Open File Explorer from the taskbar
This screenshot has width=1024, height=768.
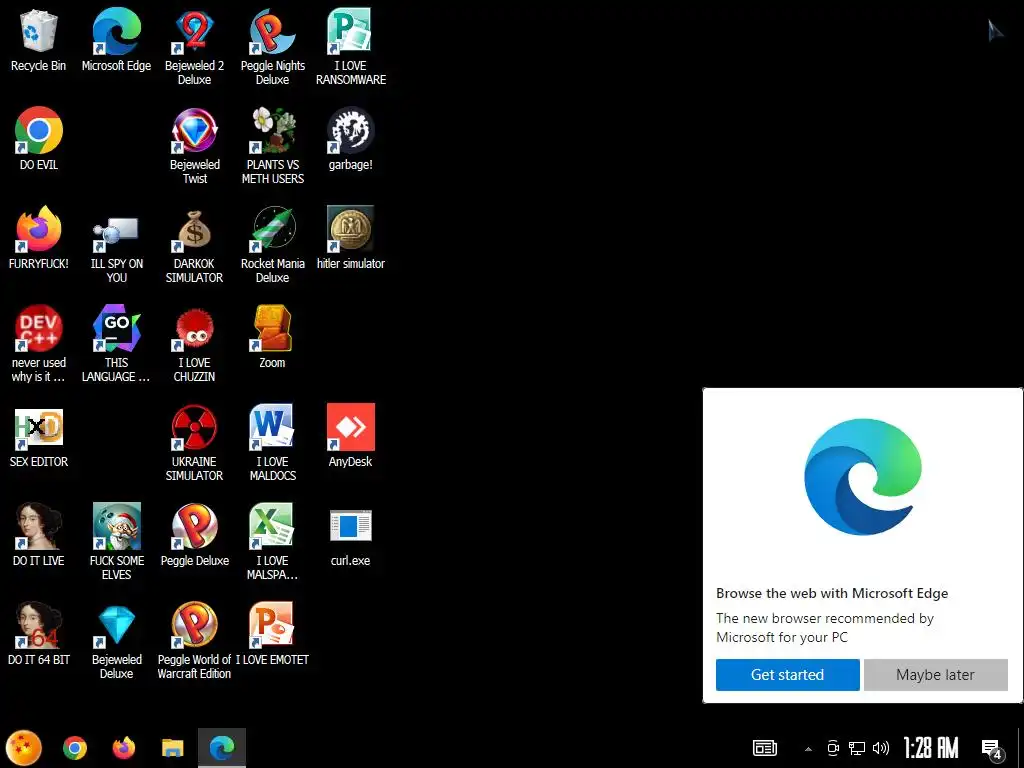pos(173,748)
